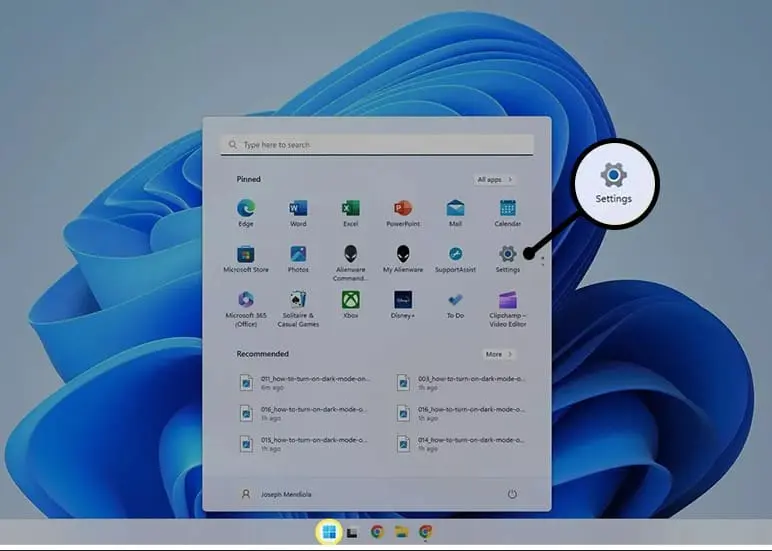The width and height of the screenshot is (772, 551).
Task: Open SupportAssist
Action: tap(455, 259)
